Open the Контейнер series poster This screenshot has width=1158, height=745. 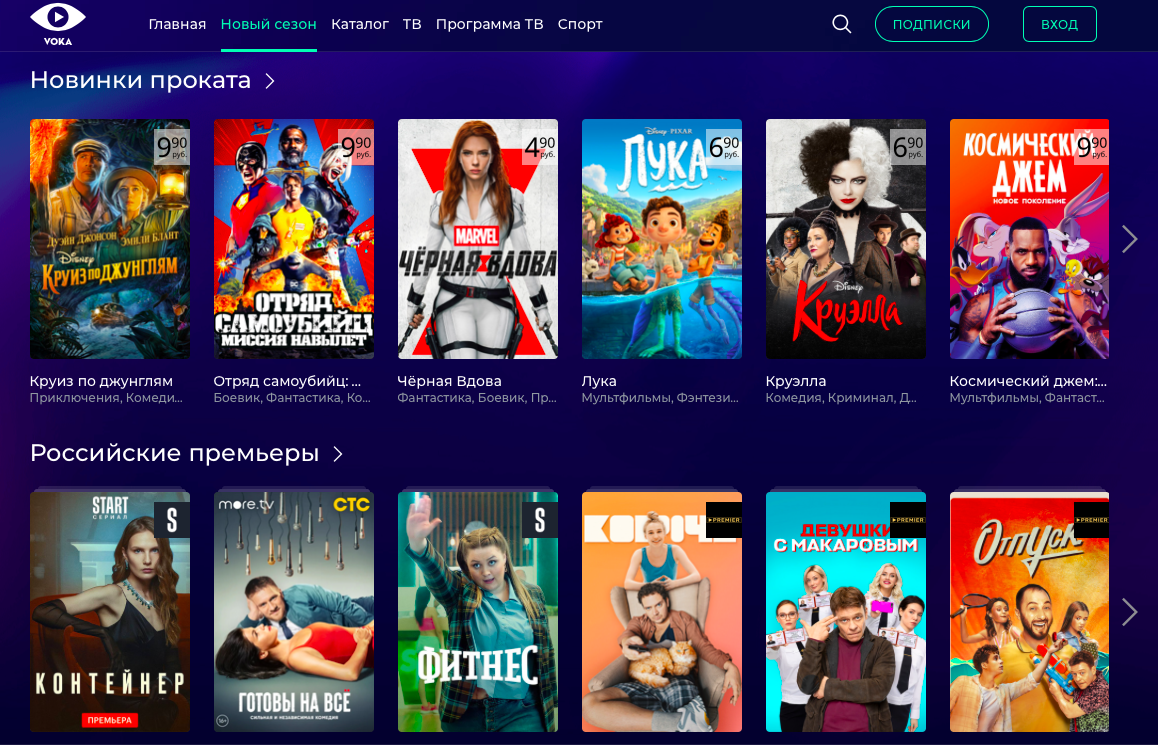point(110,612)
